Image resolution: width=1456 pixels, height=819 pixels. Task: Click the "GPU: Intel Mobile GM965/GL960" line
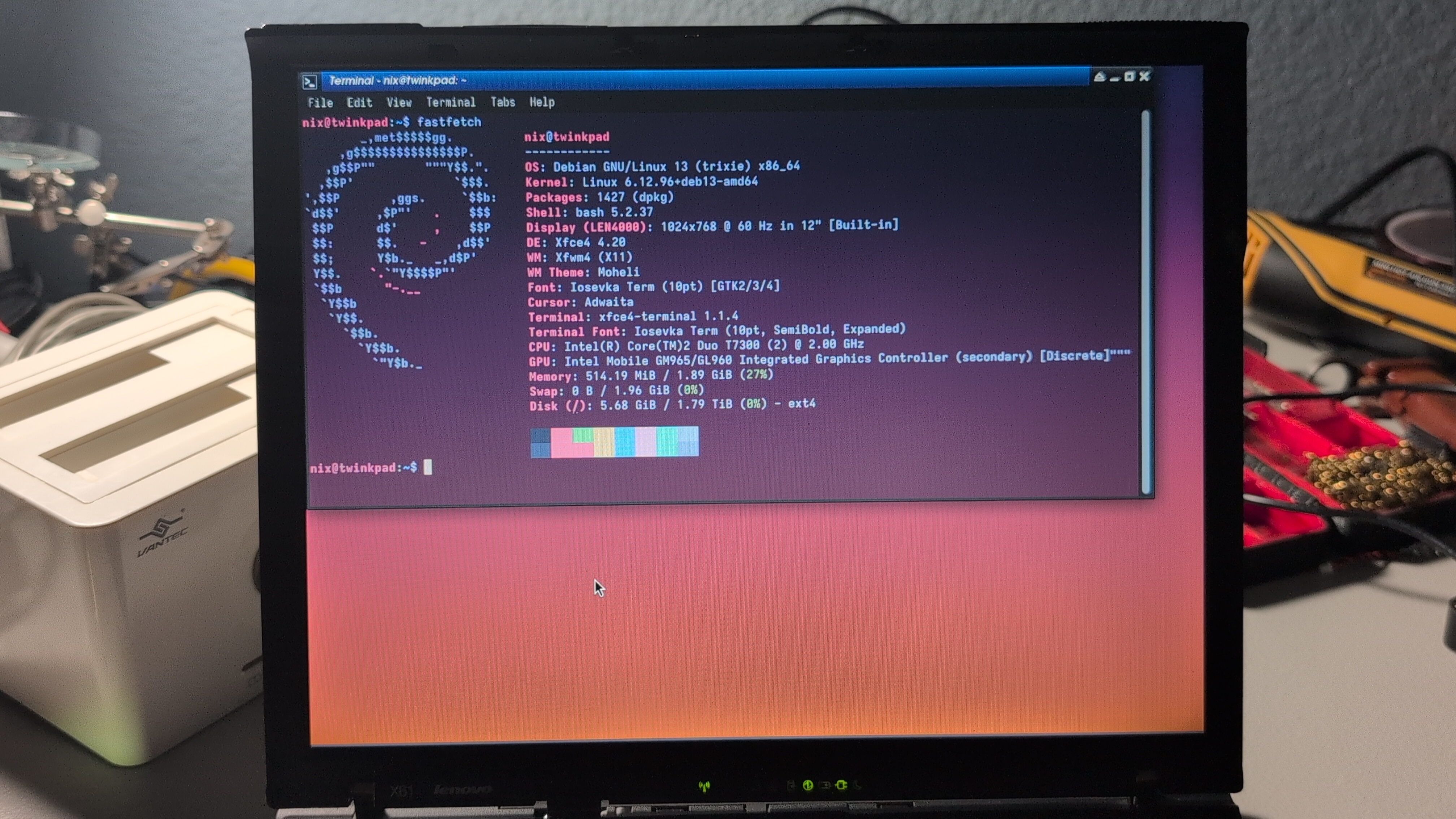[830, 358]
